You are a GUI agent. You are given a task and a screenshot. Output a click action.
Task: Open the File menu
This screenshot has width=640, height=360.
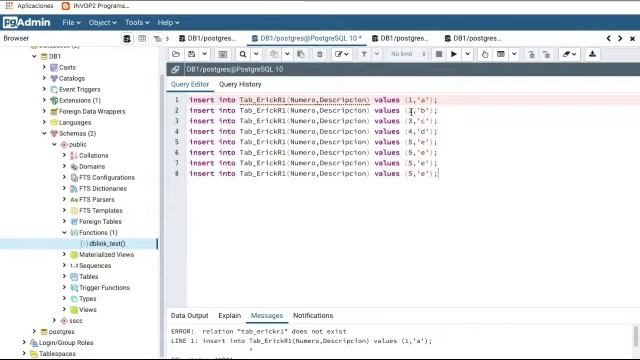[x=71, y=22]
